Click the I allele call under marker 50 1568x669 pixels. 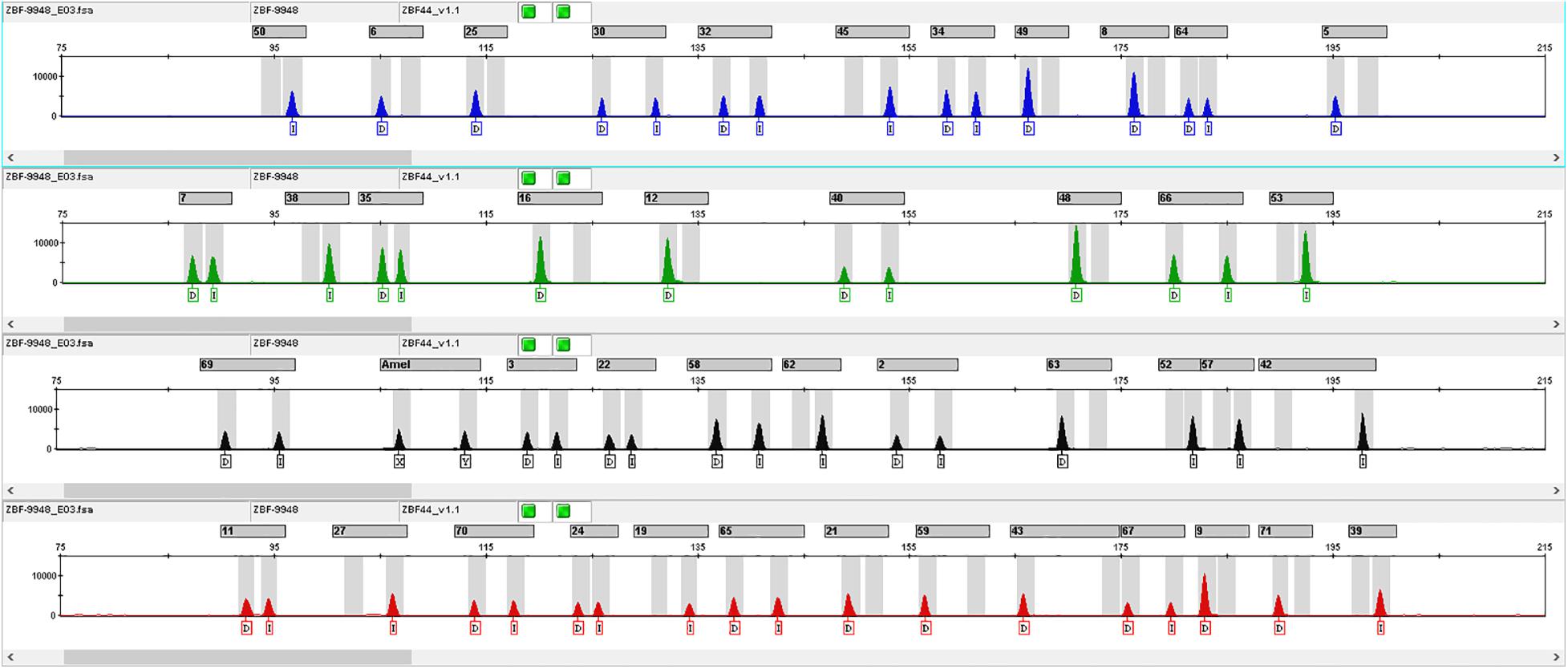pyautogui.click(x=294, y=128)
